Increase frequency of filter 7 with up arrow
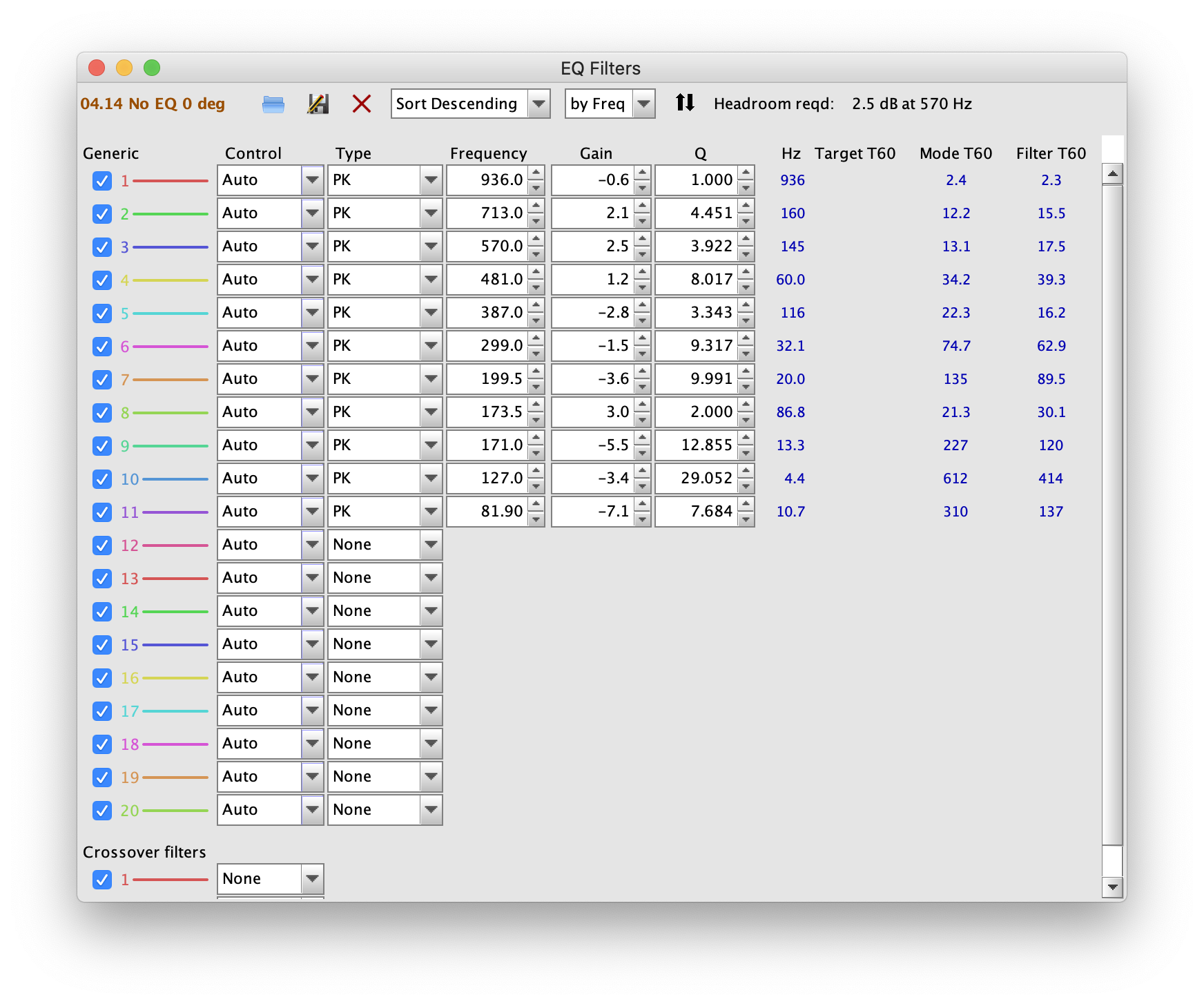 [536, 372]
